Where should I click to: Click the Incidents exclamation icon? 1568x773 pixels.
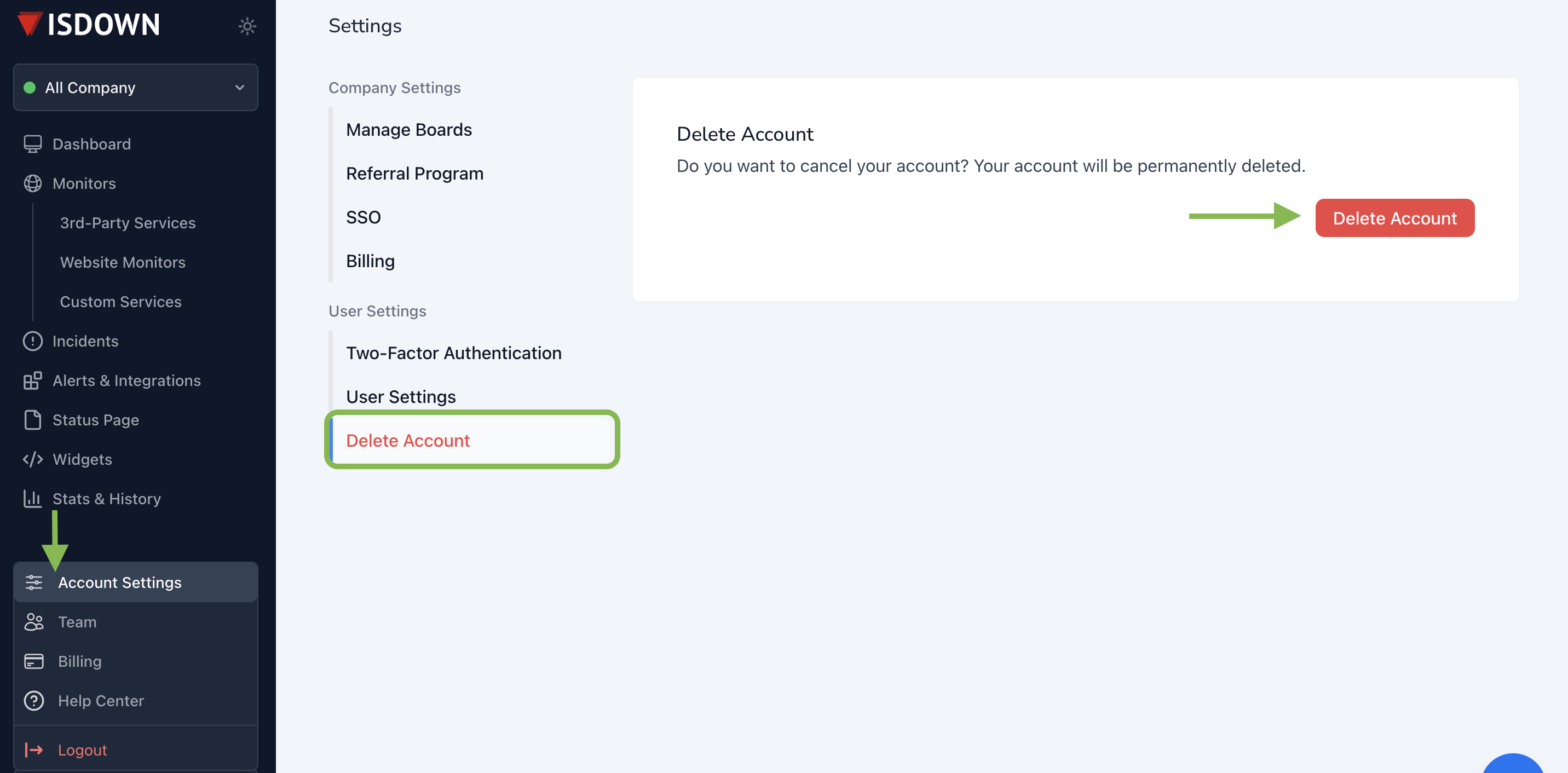[x=32, y=341]
